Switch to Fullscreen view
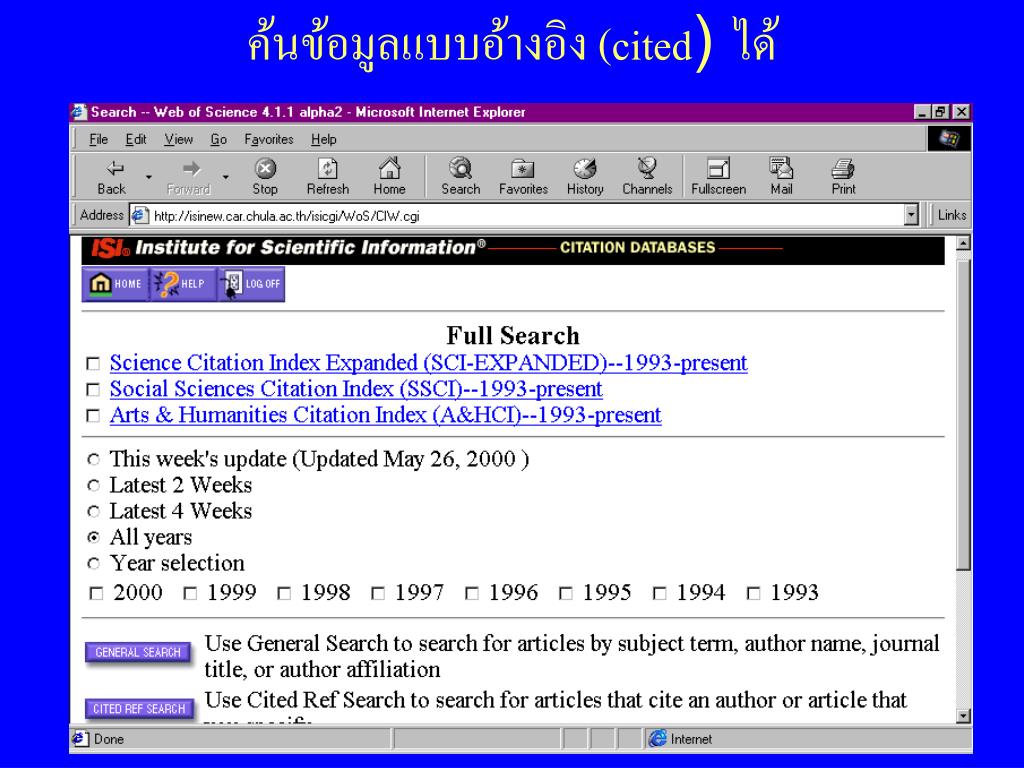Image resolution: width=1024 pixels, height=768 pixels. point(718,176)
